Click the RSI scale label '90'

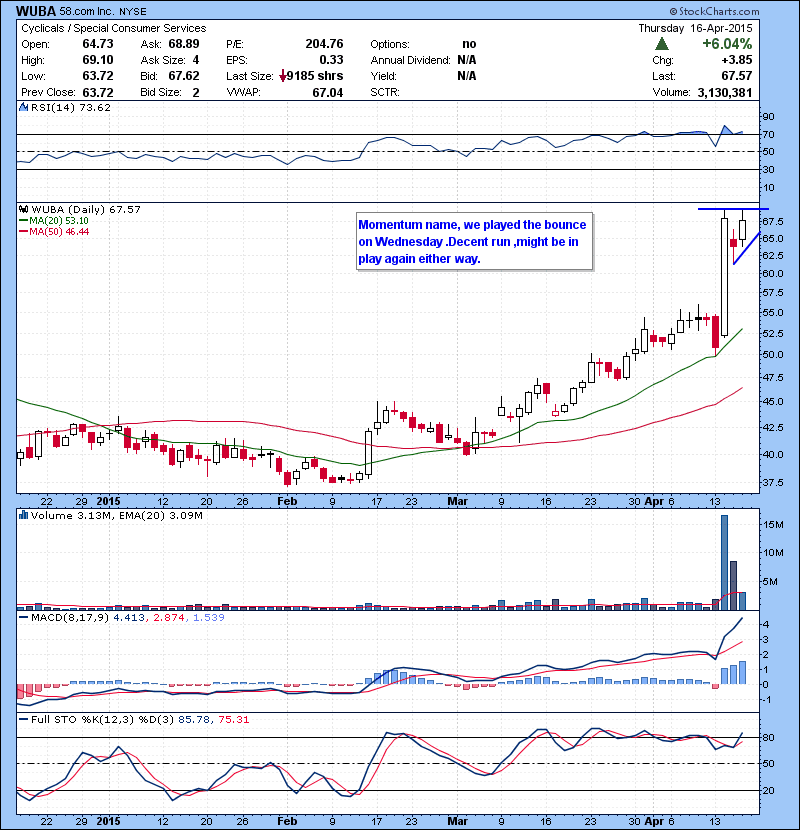click(768, 116)
